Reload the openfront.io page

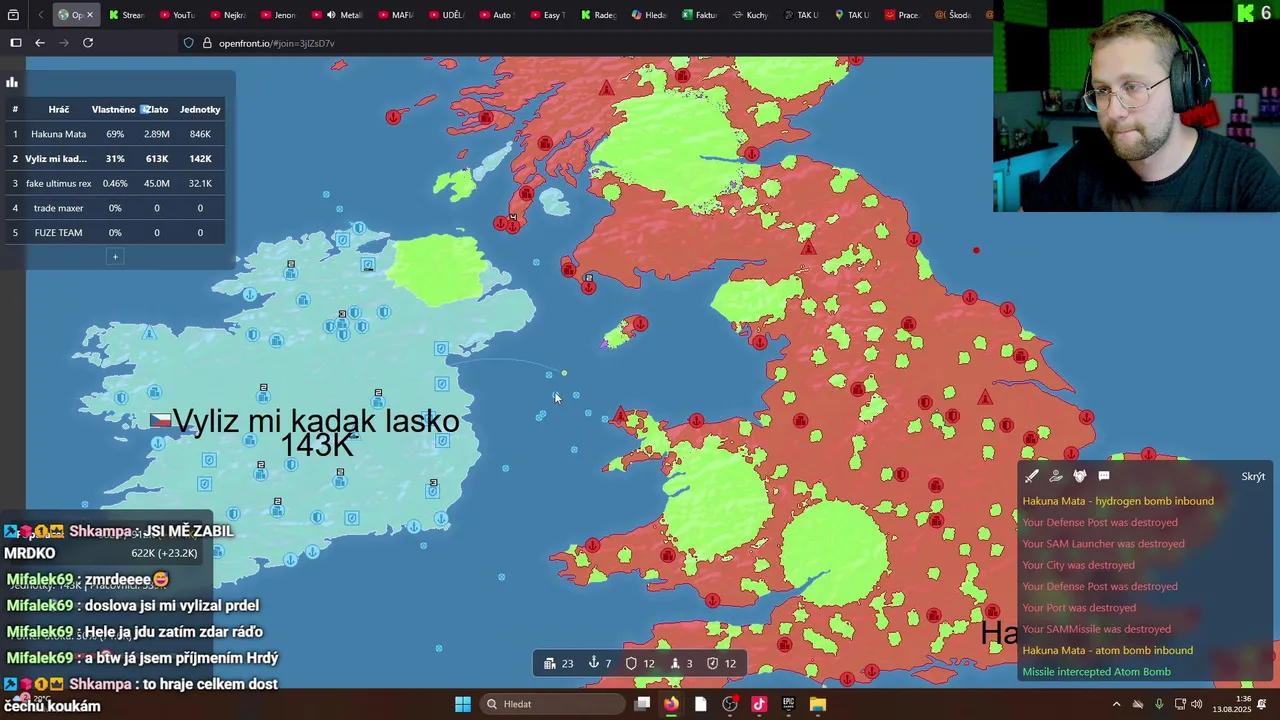tap(88, 43)
